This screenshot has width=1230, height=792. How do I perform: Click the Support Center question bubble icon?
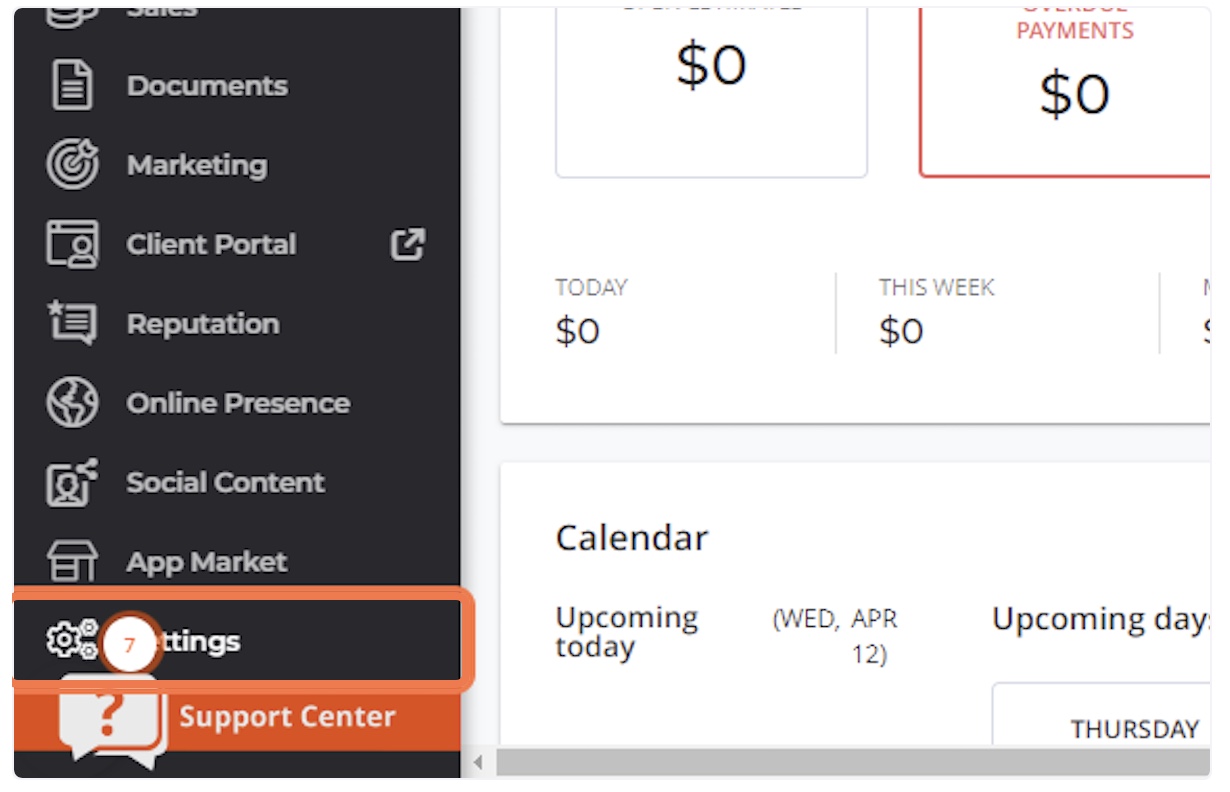(110, 720)
